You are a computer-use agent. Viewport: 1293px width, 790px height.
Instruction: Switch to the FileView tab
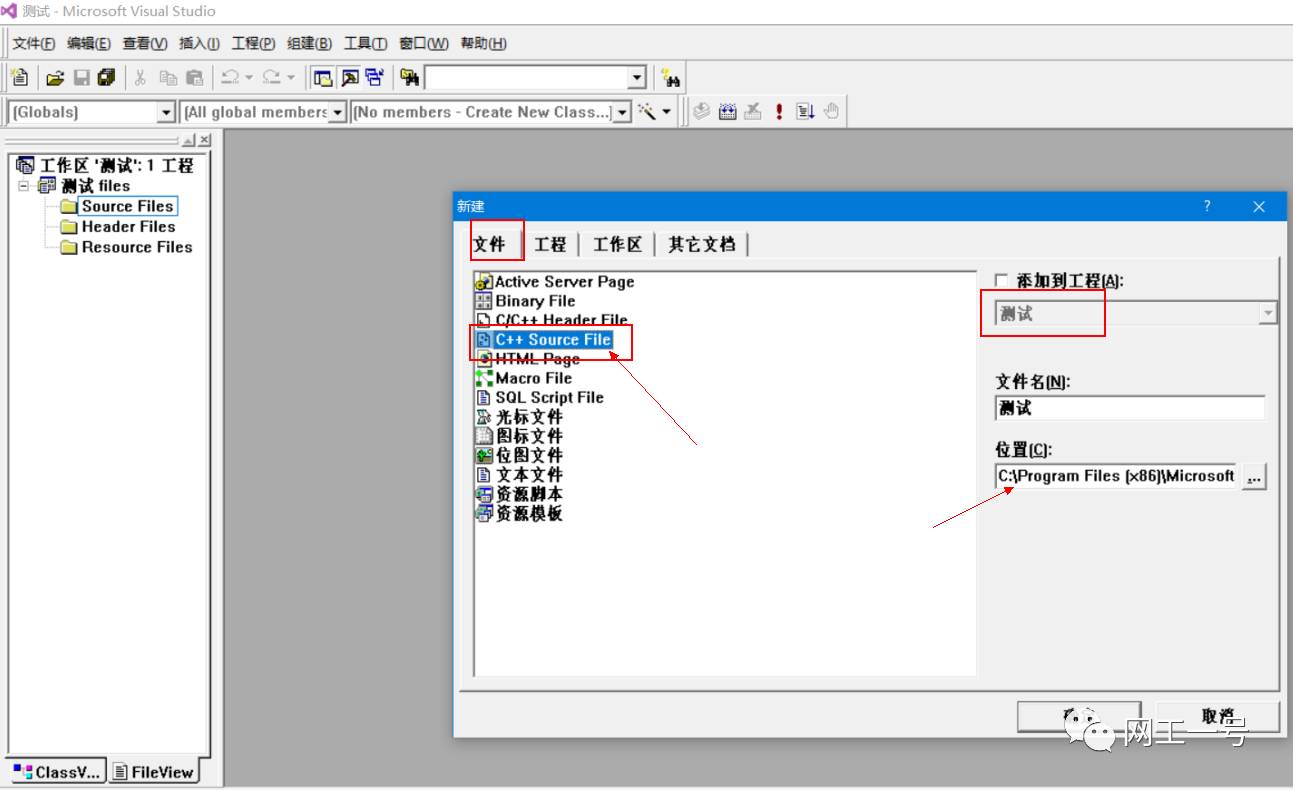(153, 772)
